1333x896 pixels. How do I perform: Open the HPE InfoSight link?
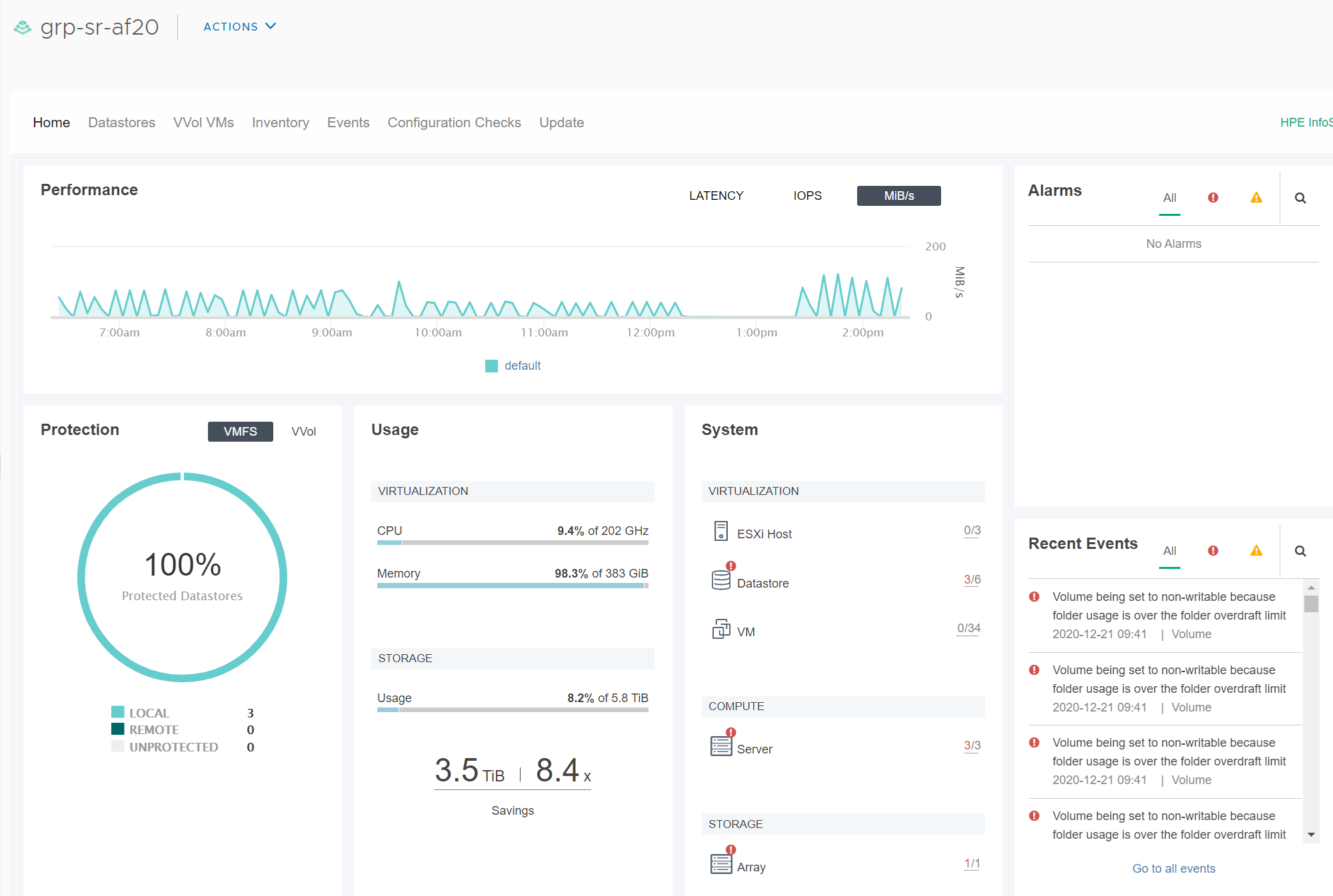[1306, 123]
